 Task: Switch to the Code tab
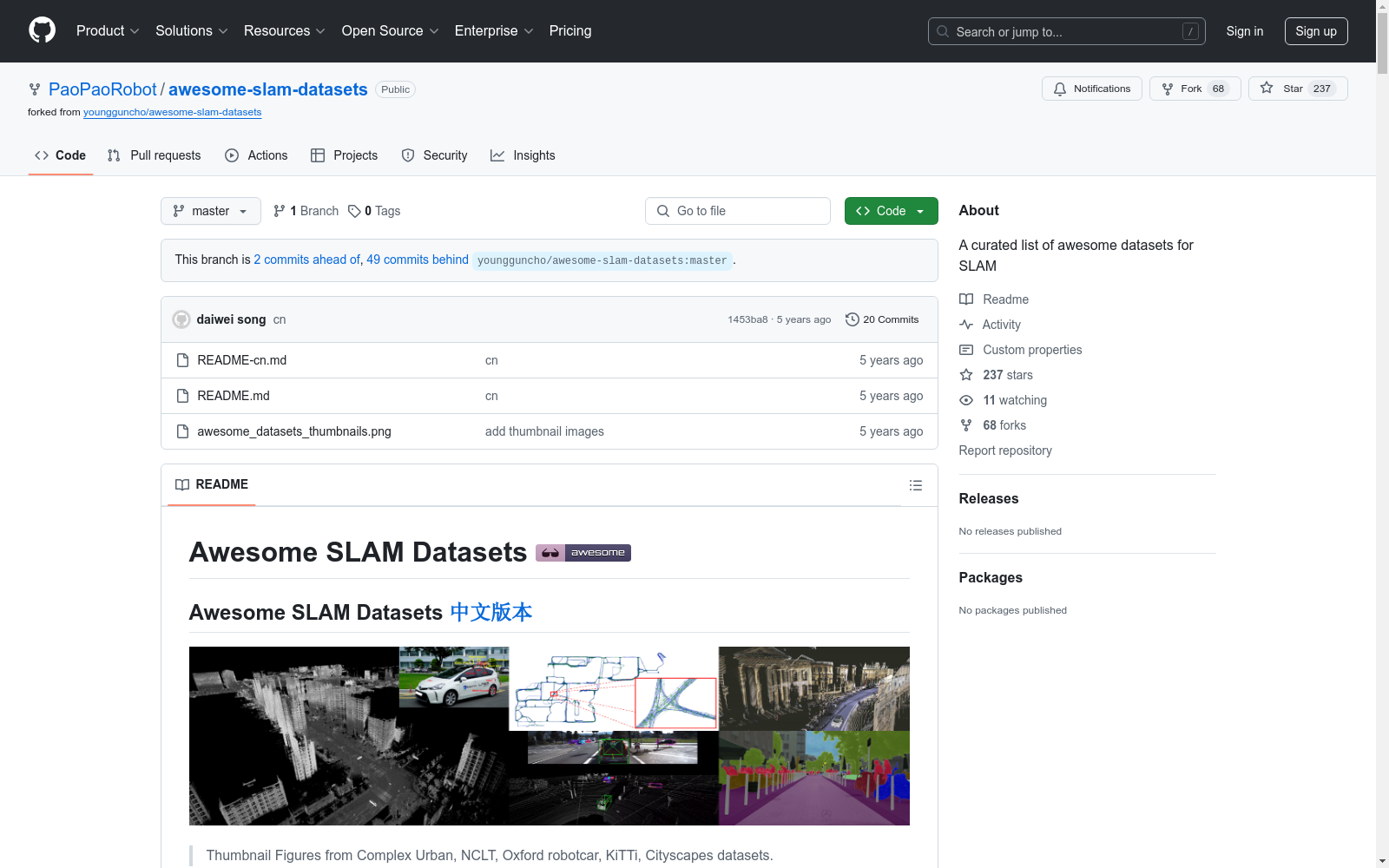pos(61,155)
